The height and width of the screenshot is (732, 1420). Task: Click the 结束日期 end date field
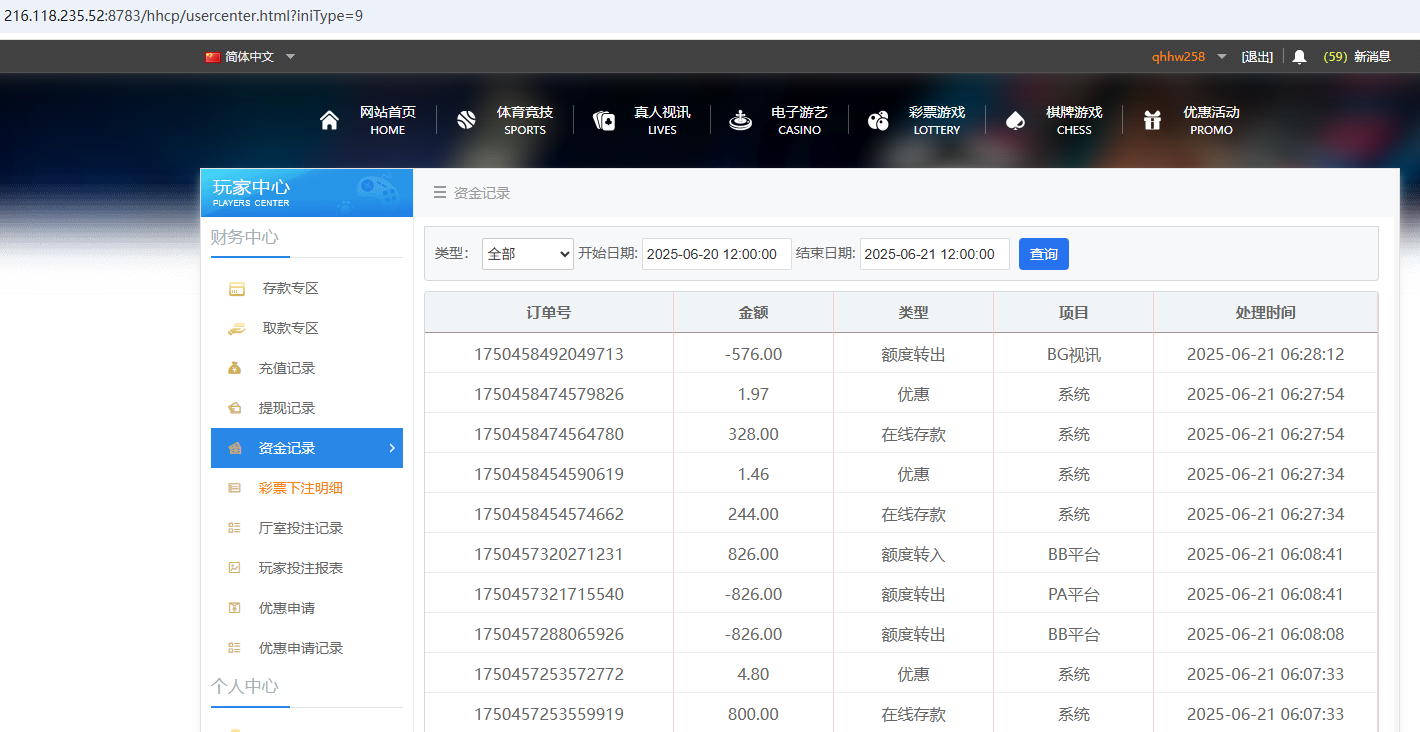[x=934, y=254]
